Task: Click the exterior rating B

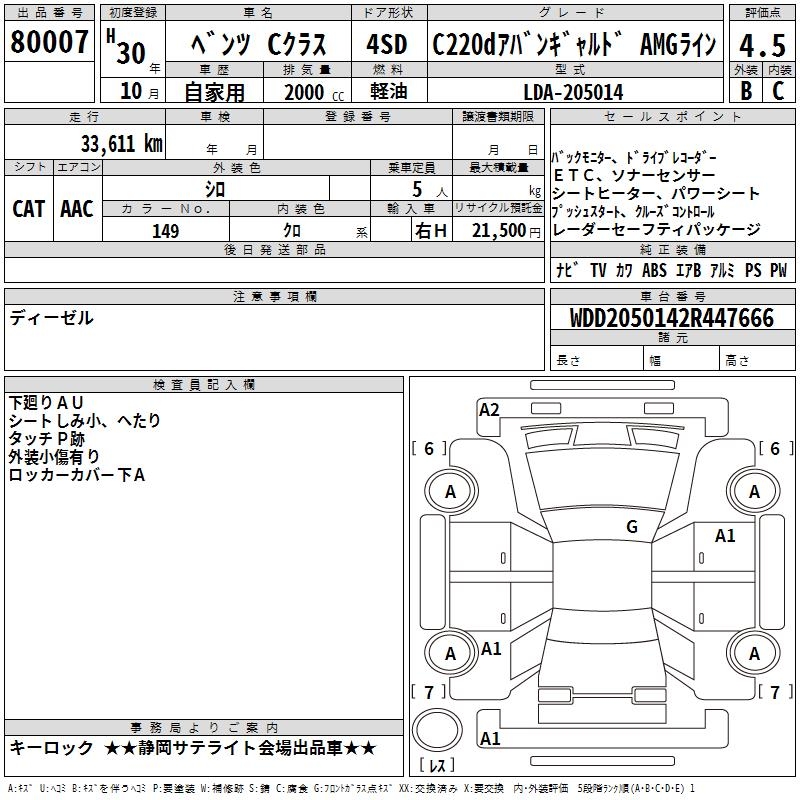Action: click(x=746, y=91)
